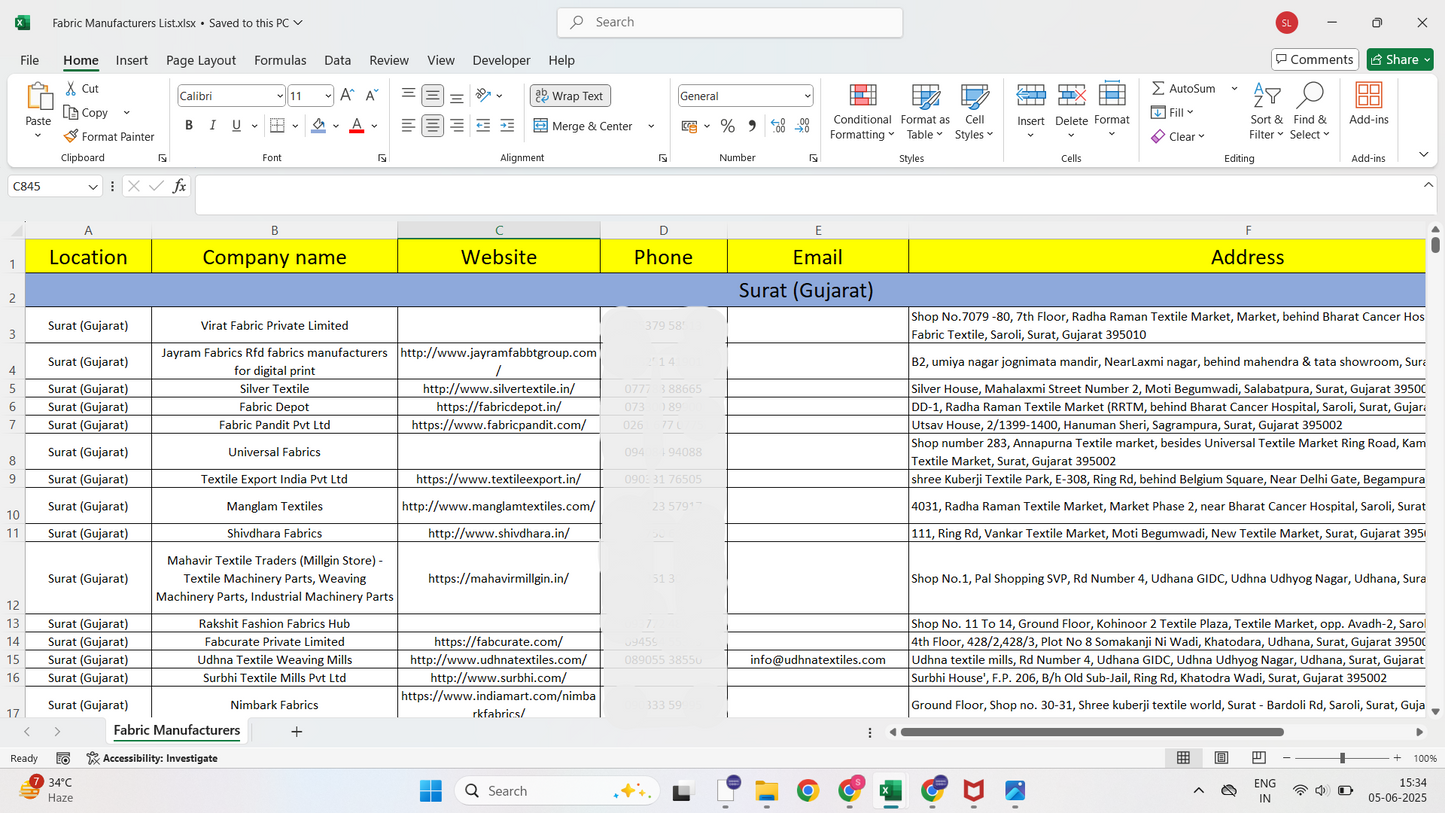Viewport: 1445px width, 813px height.
Task: Switch to the Formulas ribbon tab
Action: pos(280,60)
